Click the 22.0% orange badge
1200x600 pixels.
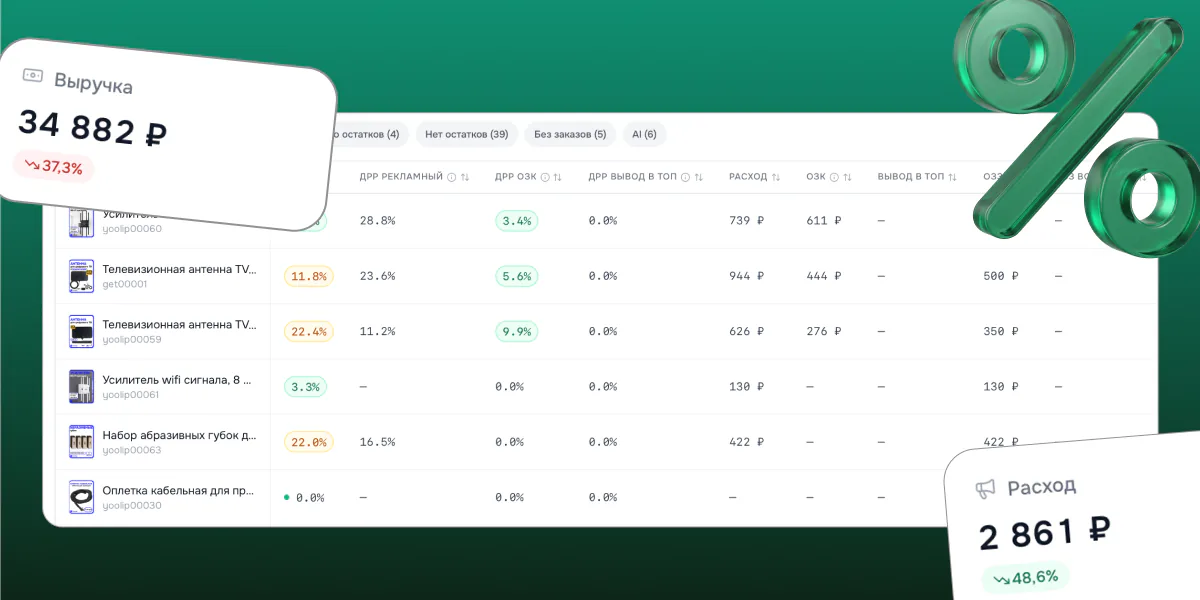point(309,442)
